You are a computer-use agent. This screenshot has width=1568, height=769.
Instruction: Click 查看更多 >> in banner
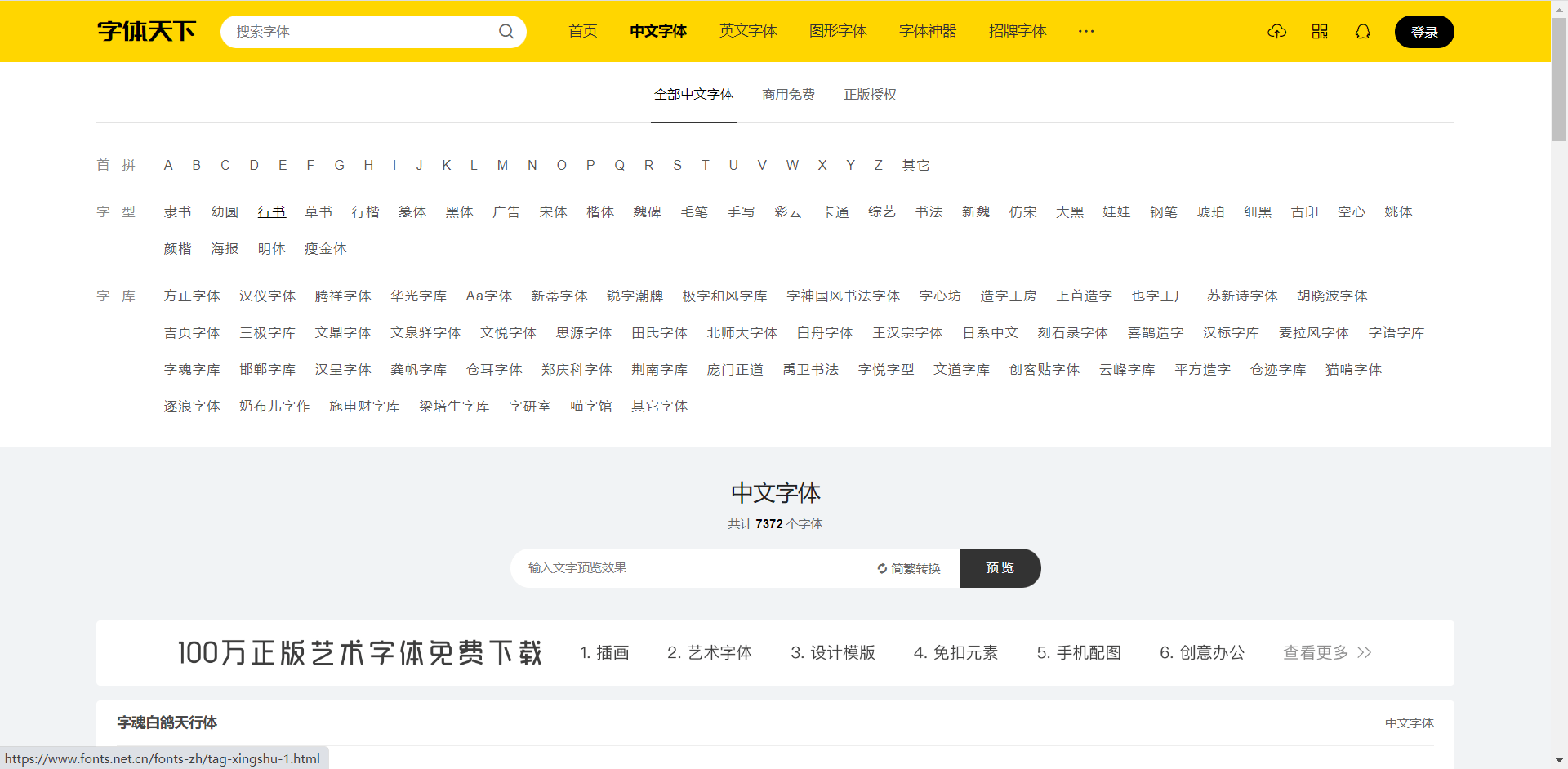pyautogui.click(x=1327, y=652)
